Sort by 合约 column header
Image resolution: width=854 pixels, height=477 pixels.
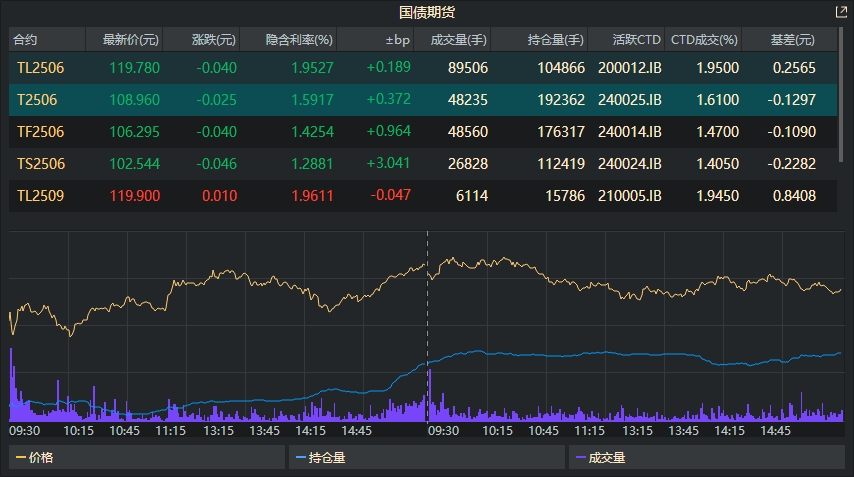(x=47, y=40)
